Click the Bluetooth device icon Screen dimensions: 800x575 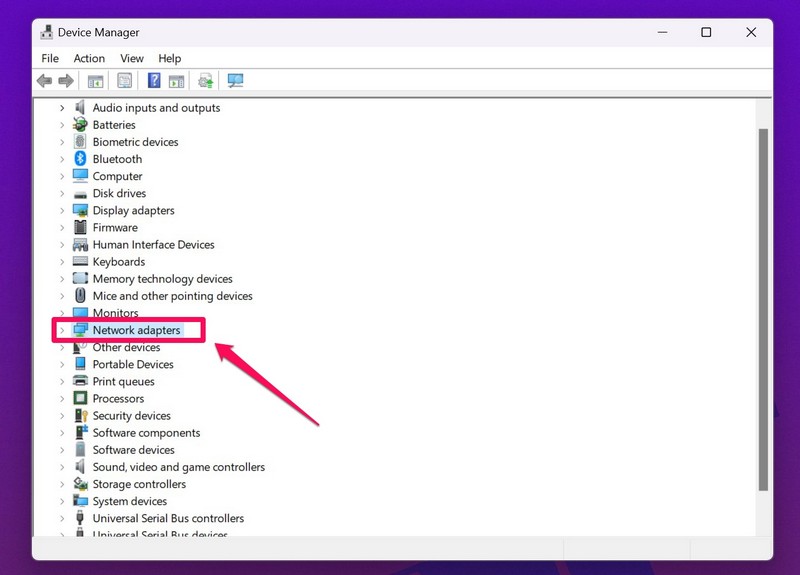[81, 159]
